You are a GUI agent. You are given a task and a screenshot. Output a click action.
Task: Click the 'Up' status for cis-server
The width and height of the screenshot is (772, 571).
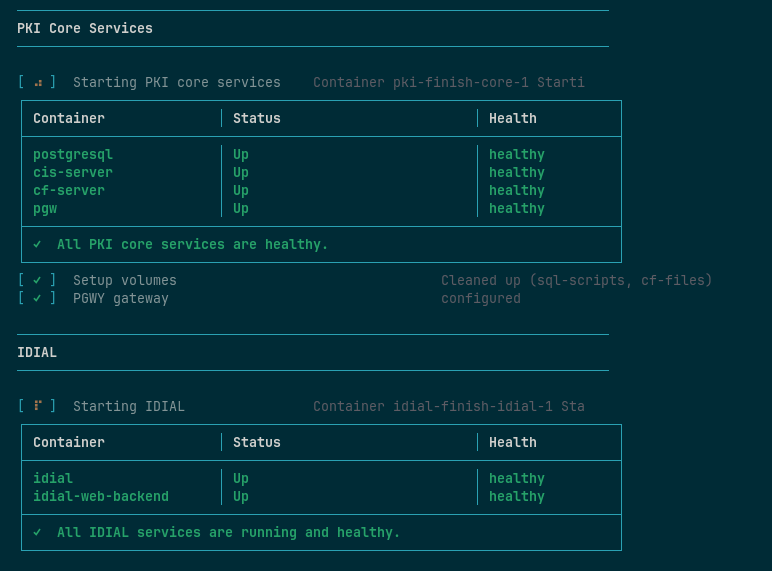pyautogui.click(x=241, y=173)
